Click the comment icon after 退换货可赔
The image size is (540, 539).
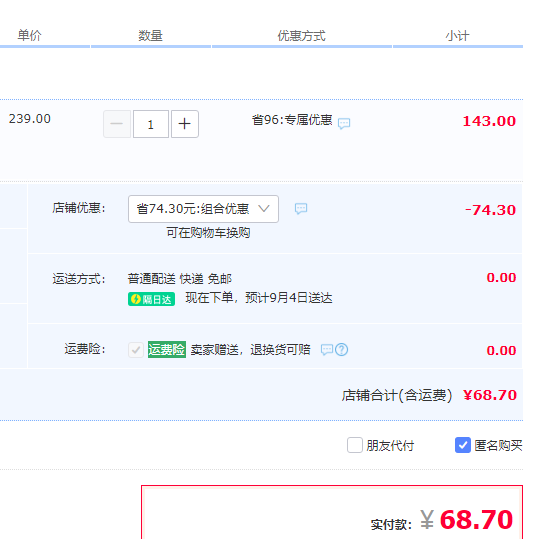[x=327, y=350]
